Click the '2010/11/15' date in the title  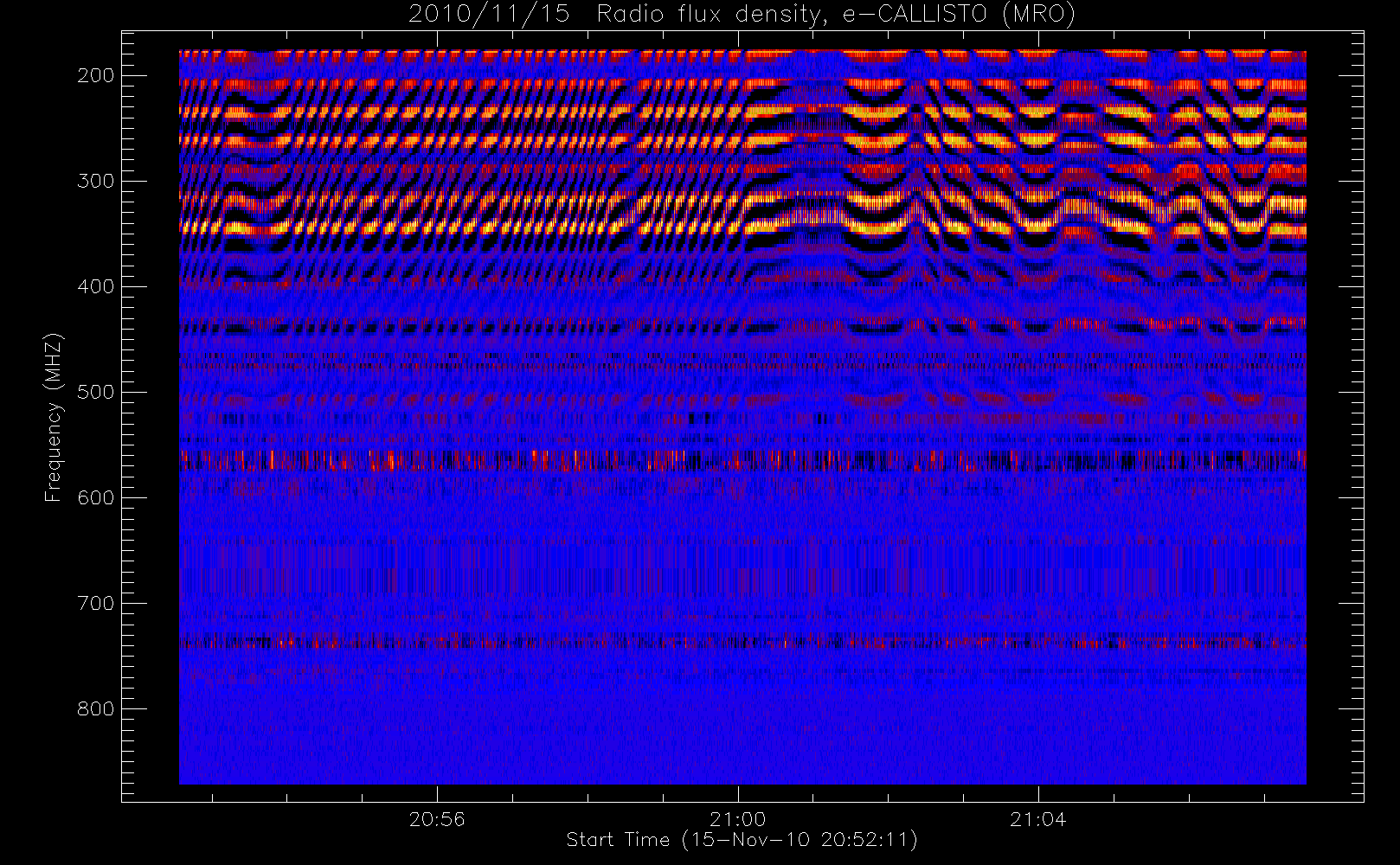point(489,15)
